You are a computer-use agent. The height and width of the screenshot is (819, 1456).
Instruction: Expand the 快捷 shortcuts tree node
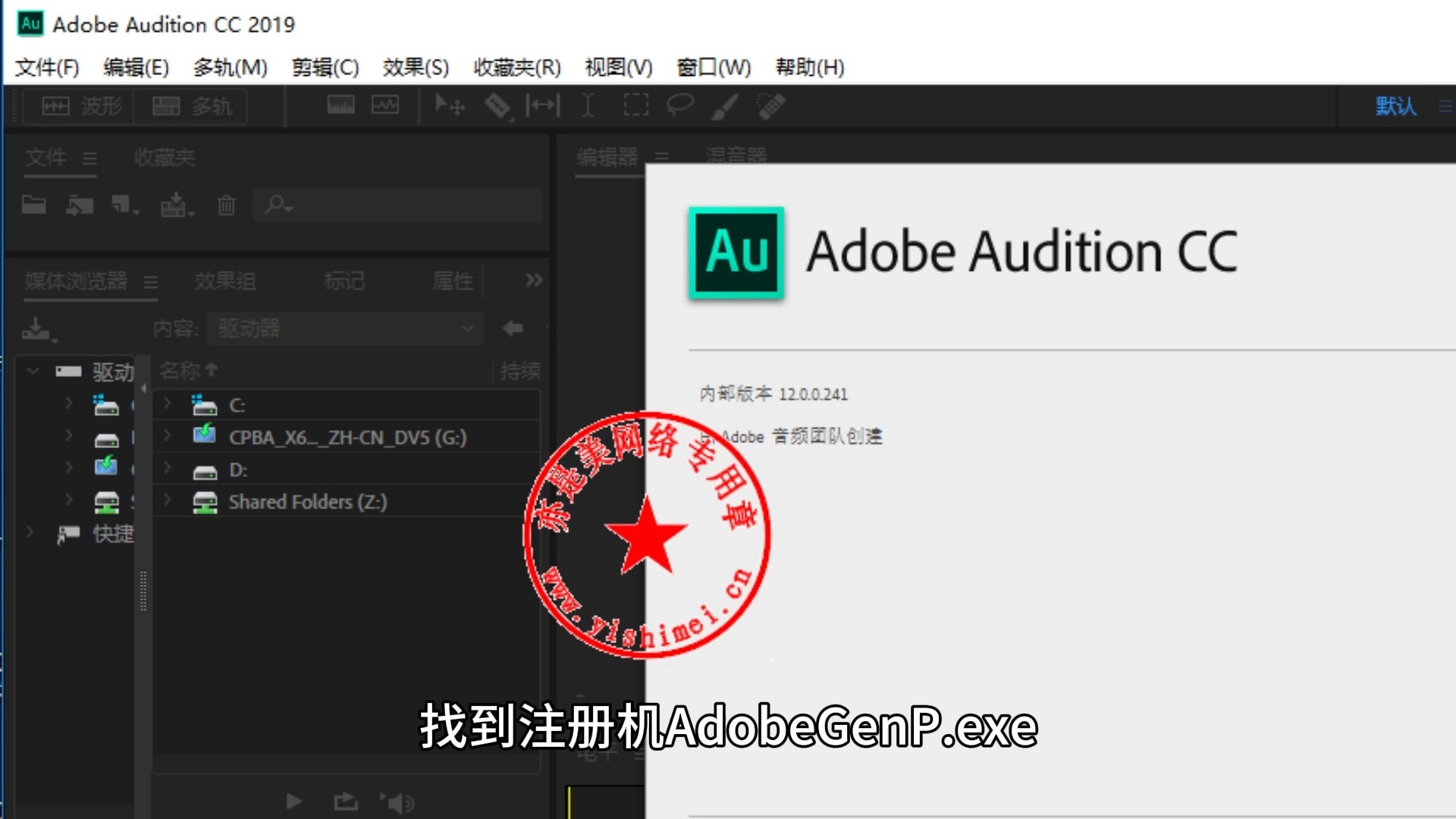point(31,532)
